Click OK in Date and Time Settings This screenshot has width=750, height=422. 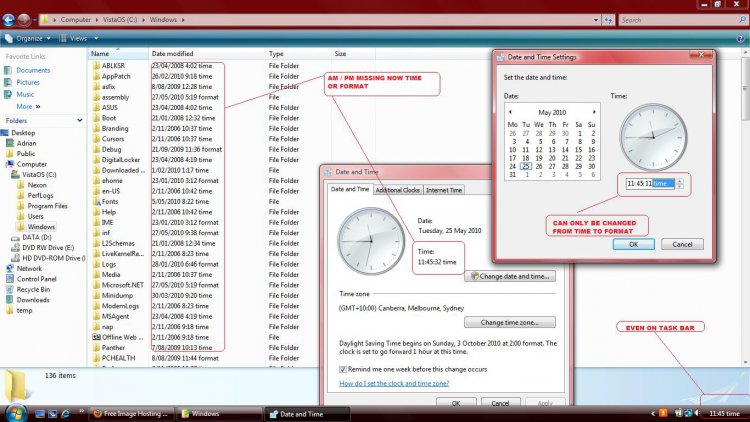[x=633, y=244]
